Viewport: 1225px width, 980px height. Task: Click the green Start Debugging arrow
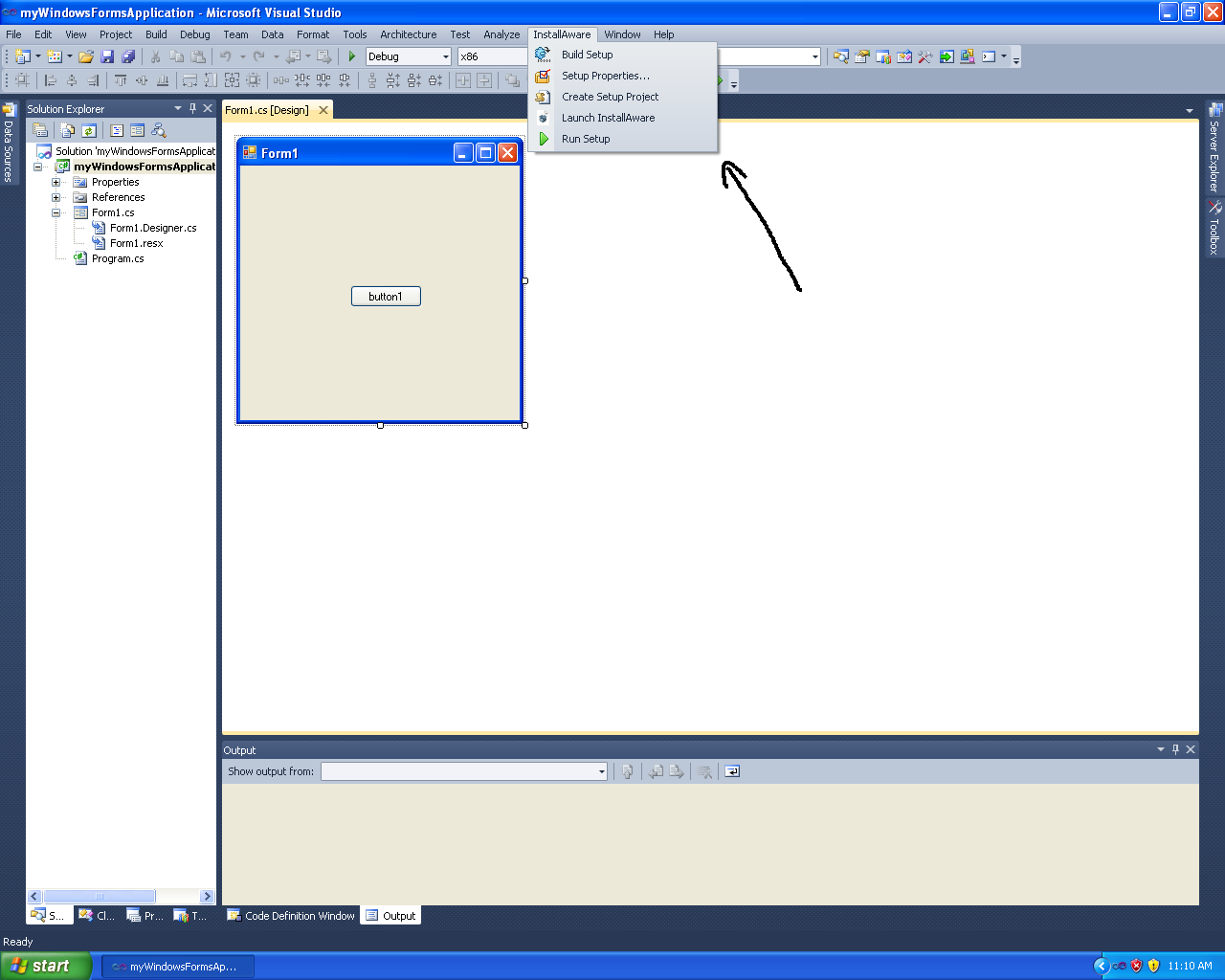[351, 56]
